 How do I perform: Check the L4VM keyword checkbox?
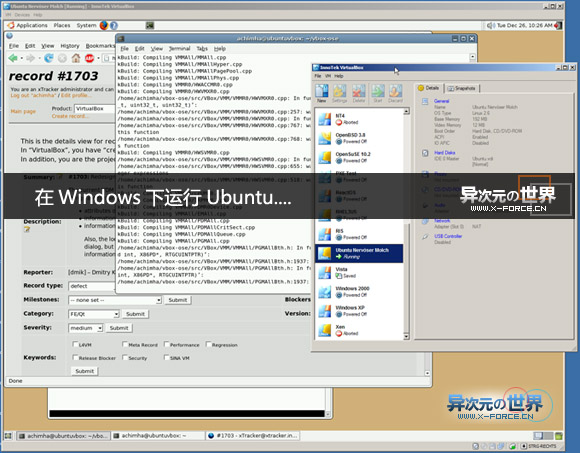75,344
